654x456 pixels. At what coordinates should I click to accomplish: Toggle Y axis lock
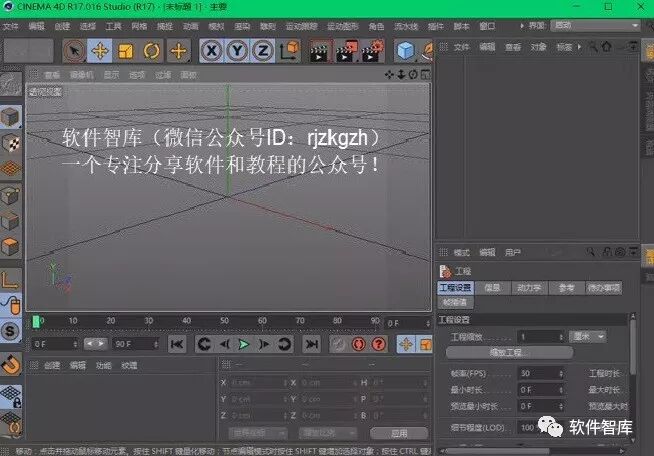coord(237,51)
